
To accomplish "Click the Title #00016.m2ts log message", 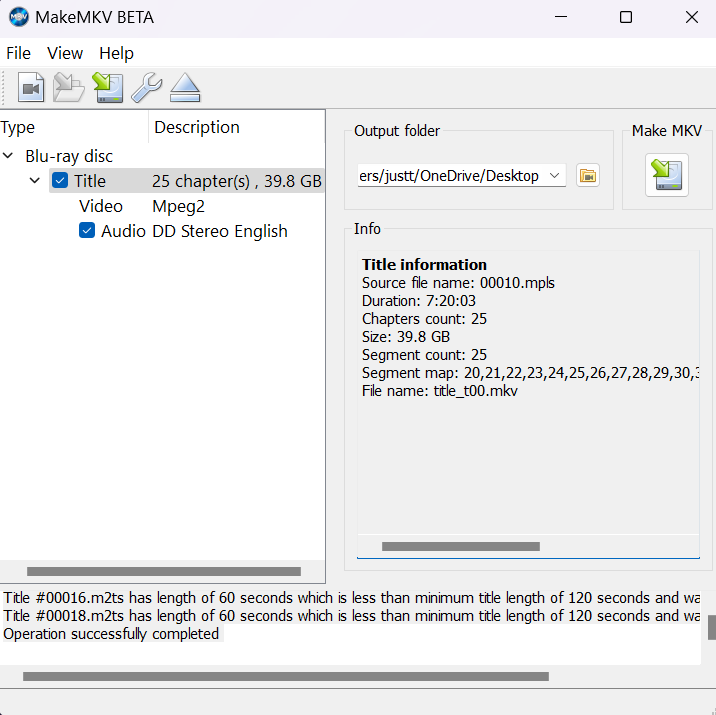I will pyautogui.click(x=352, y=598).
